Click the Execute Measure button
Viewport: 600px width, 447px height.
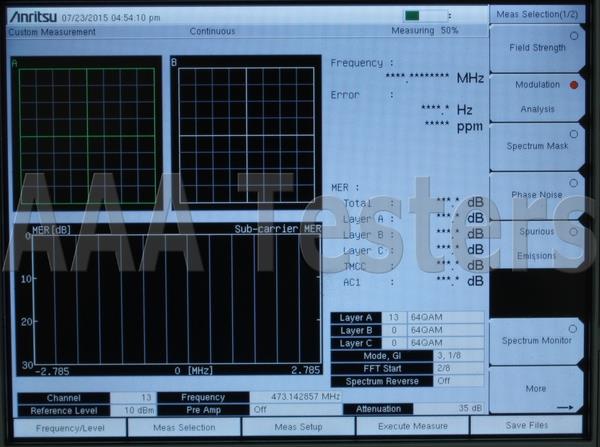[412, 426]
